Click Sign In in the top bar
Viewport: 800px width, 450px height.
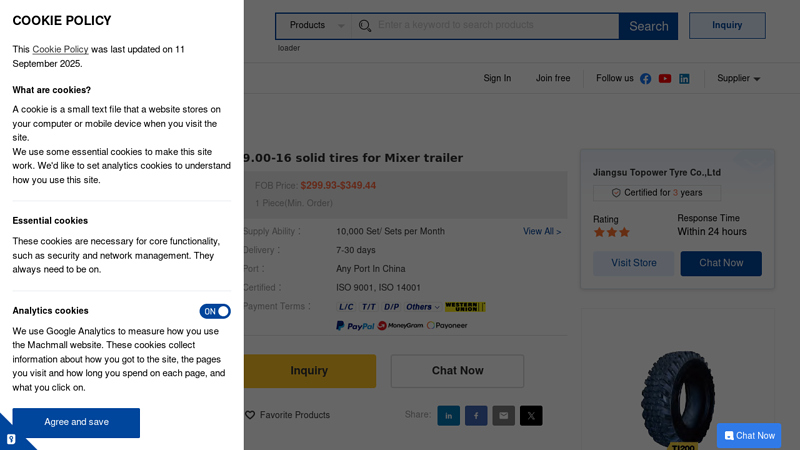[x=497, y=79]
